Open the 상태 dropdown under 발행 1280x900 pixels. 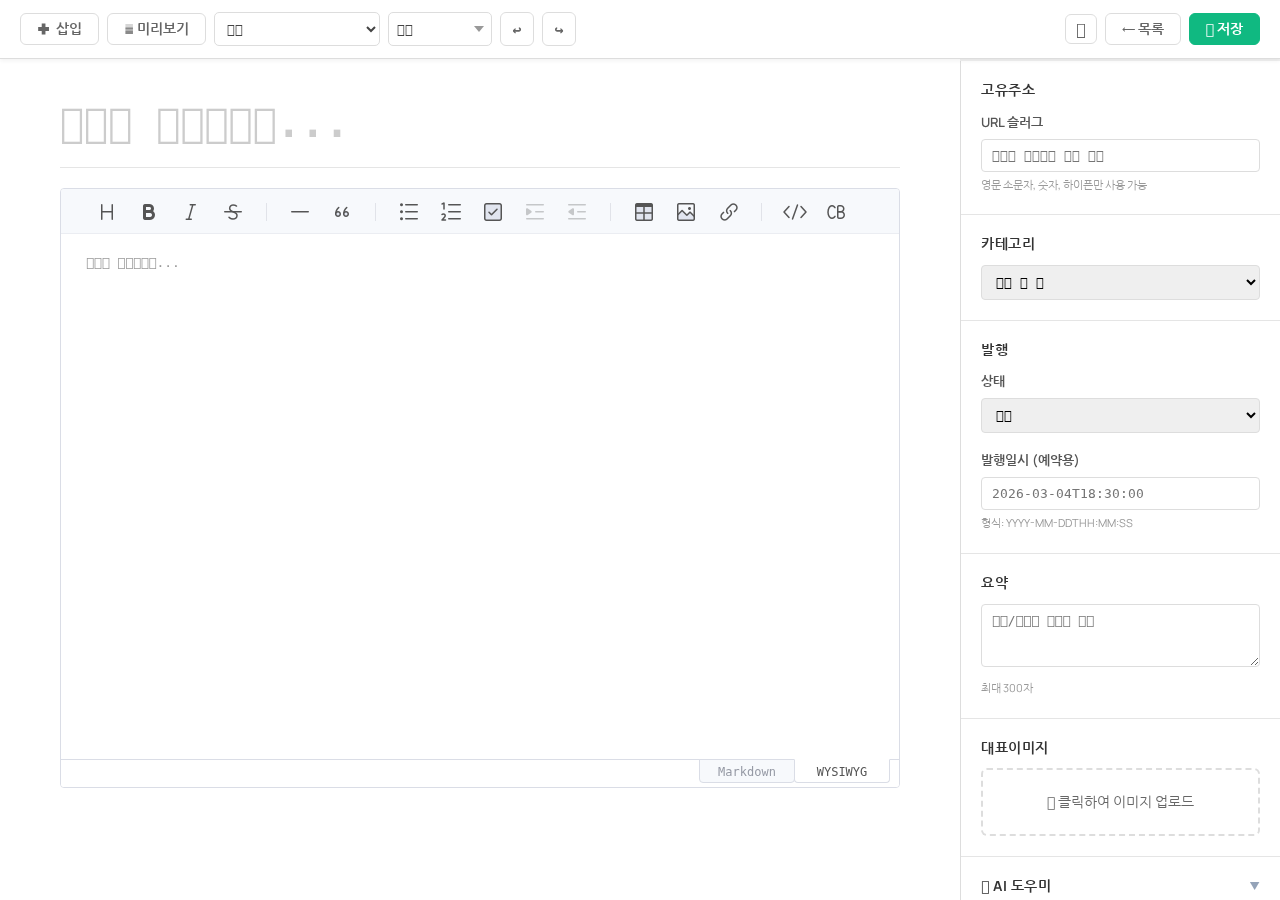coord(1120,415)
